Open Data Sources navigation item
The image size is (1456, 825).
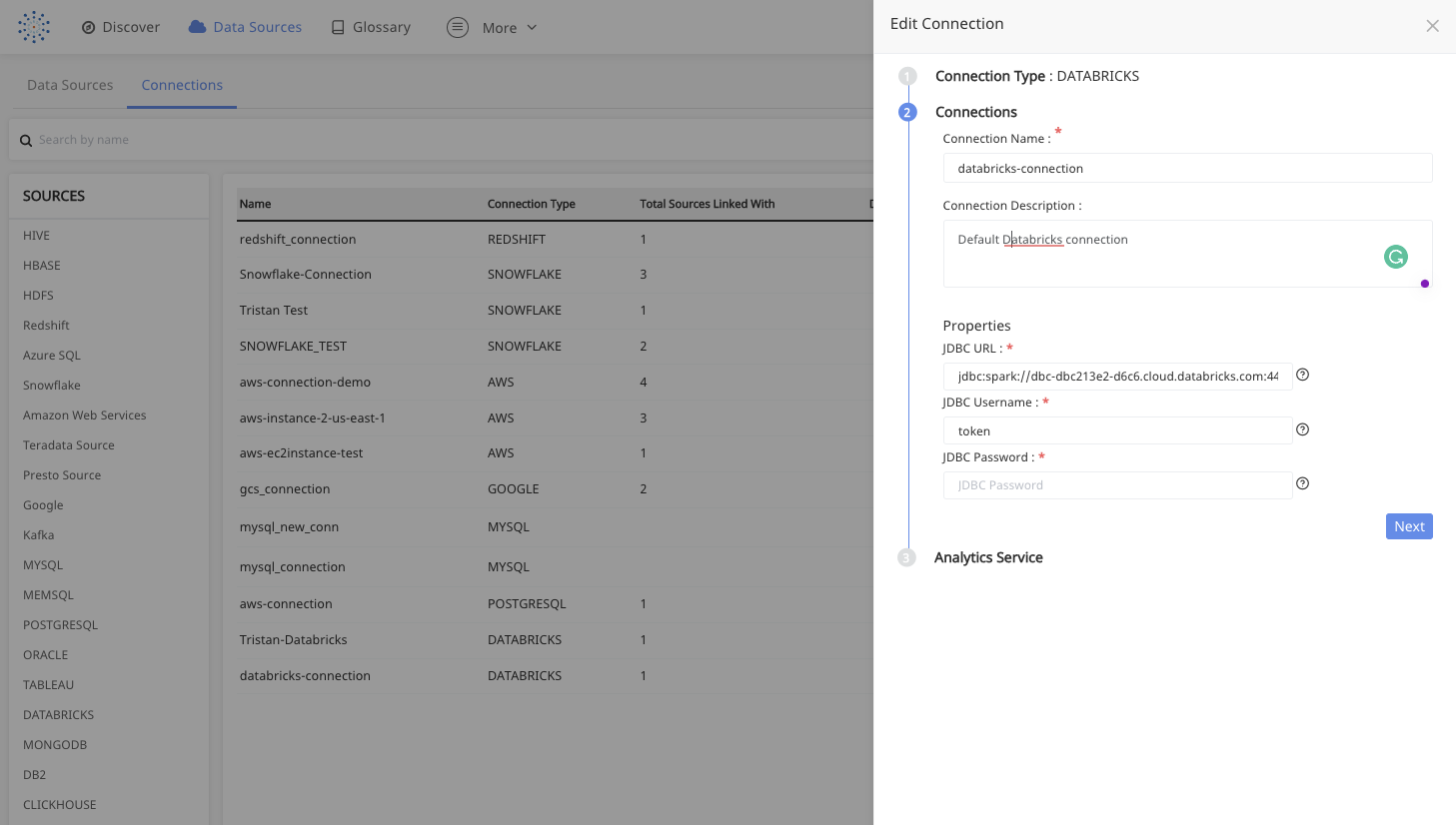click(x=245, y=27)
